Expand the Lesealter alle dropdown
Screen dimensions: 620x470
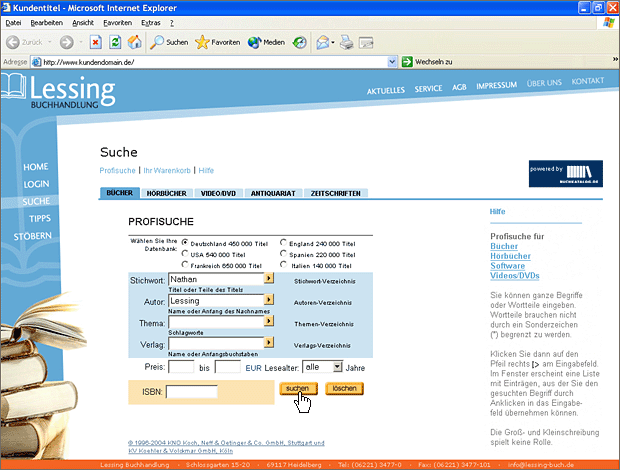(x=337, y=367)
